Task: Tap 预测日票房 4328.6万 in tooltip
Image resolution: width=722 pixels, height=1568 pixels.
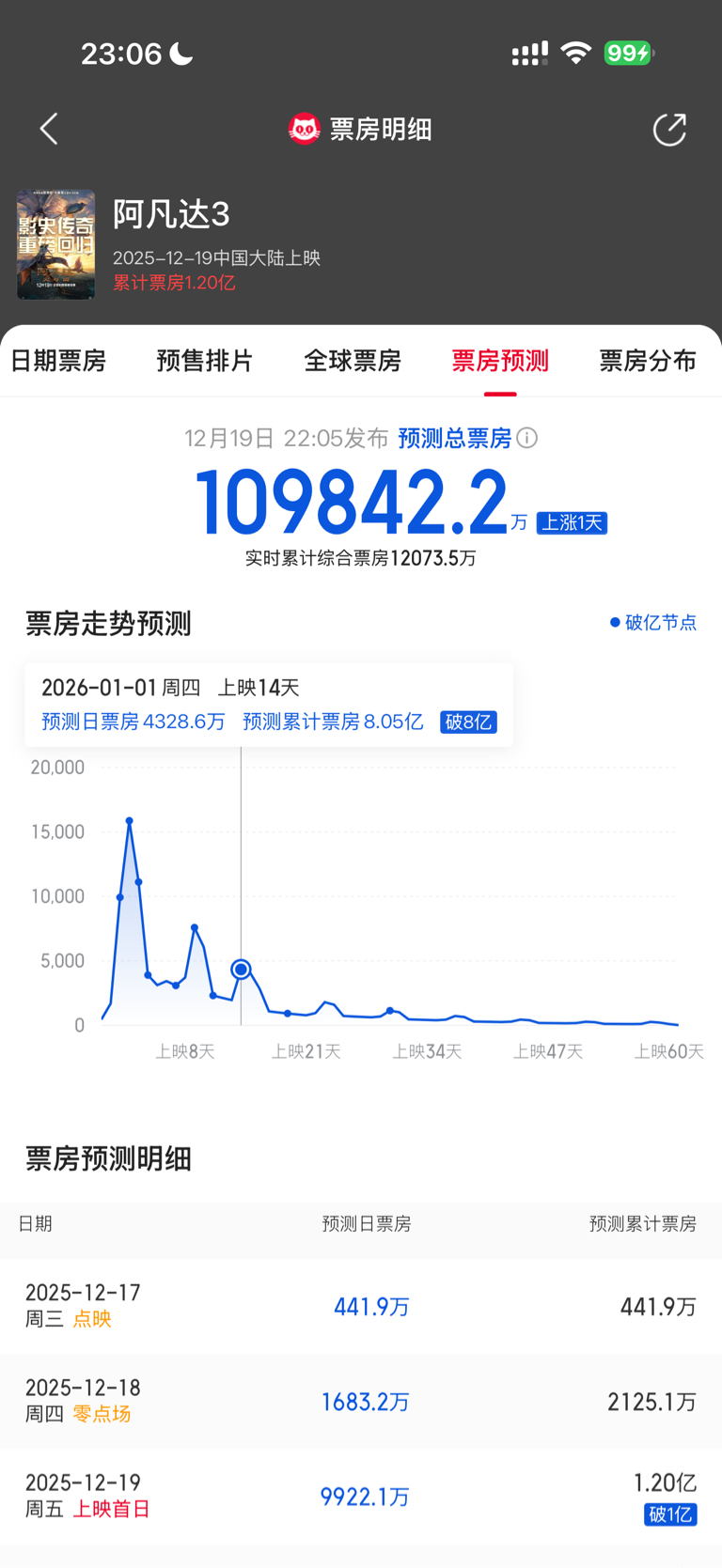Action: pyautogui.click(x=133, y=722)
